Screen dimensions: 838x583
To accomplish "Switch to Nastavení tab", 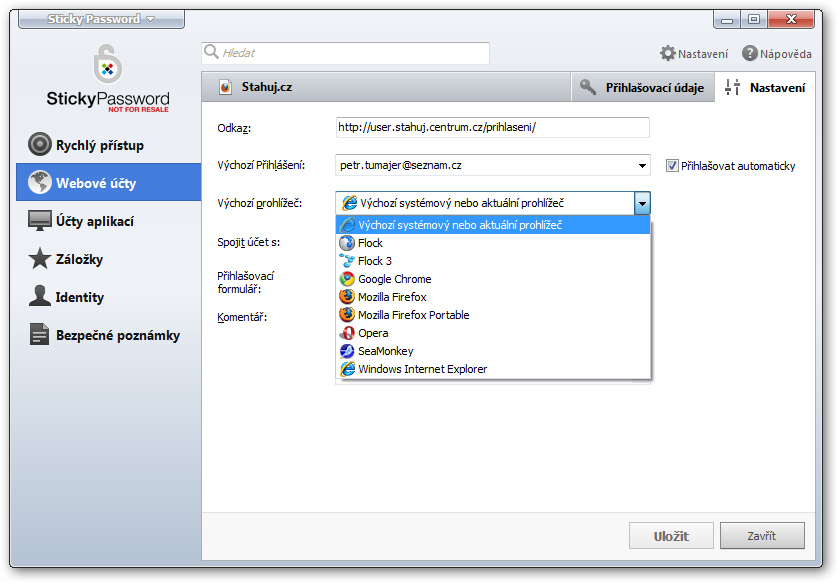I will coord(765,87).
